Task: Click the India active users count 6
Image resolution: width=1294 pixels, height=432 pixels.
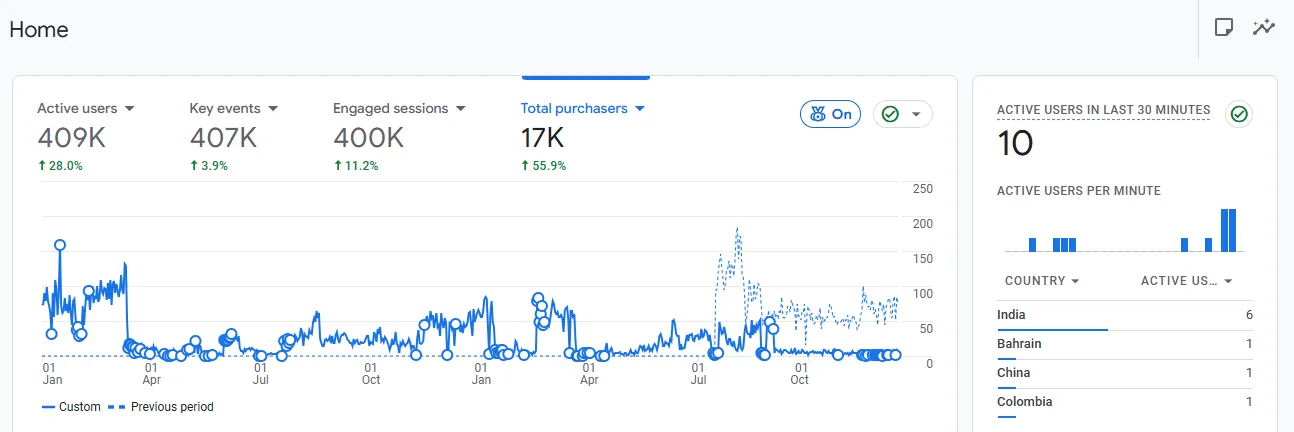Action: point(1249,315)
